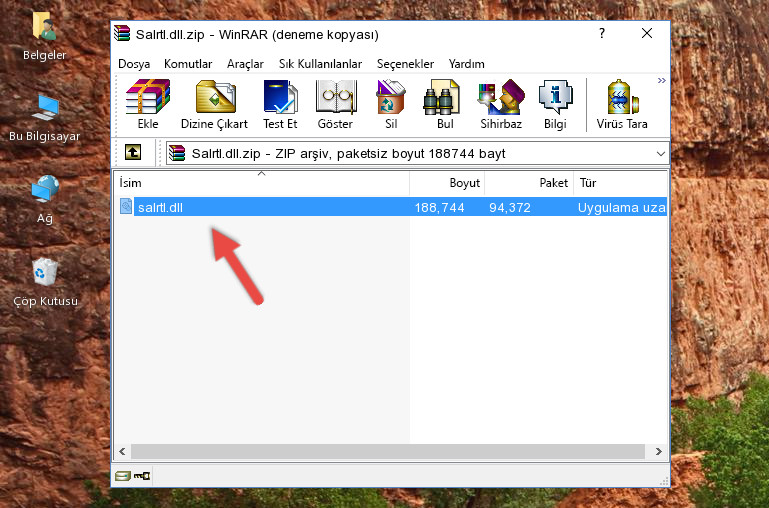Open the Bul (Find) binoculars tool

point(444,104)
